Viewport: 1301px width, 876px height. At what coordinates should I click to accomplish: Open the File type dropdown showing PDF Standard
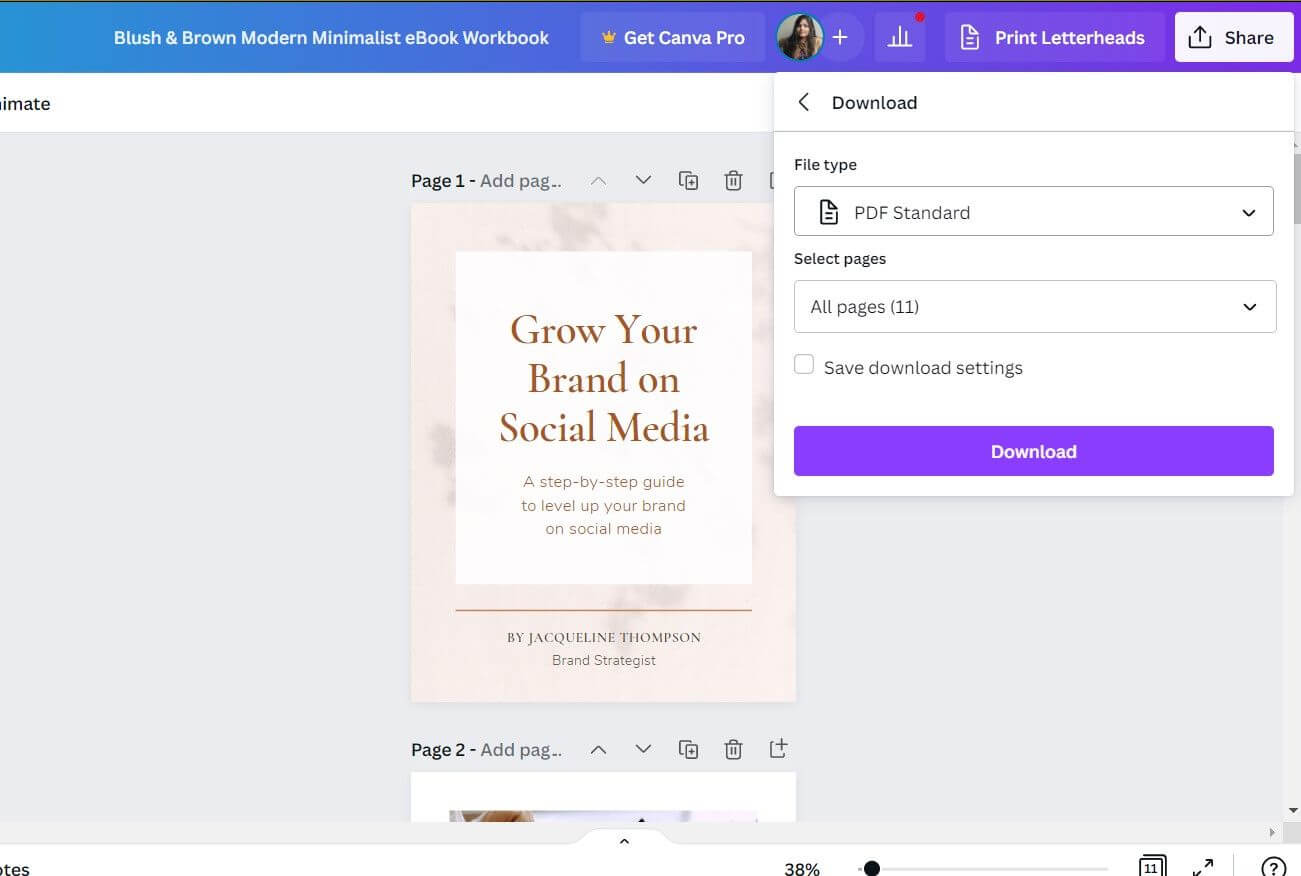click(x=1033, y=211)
